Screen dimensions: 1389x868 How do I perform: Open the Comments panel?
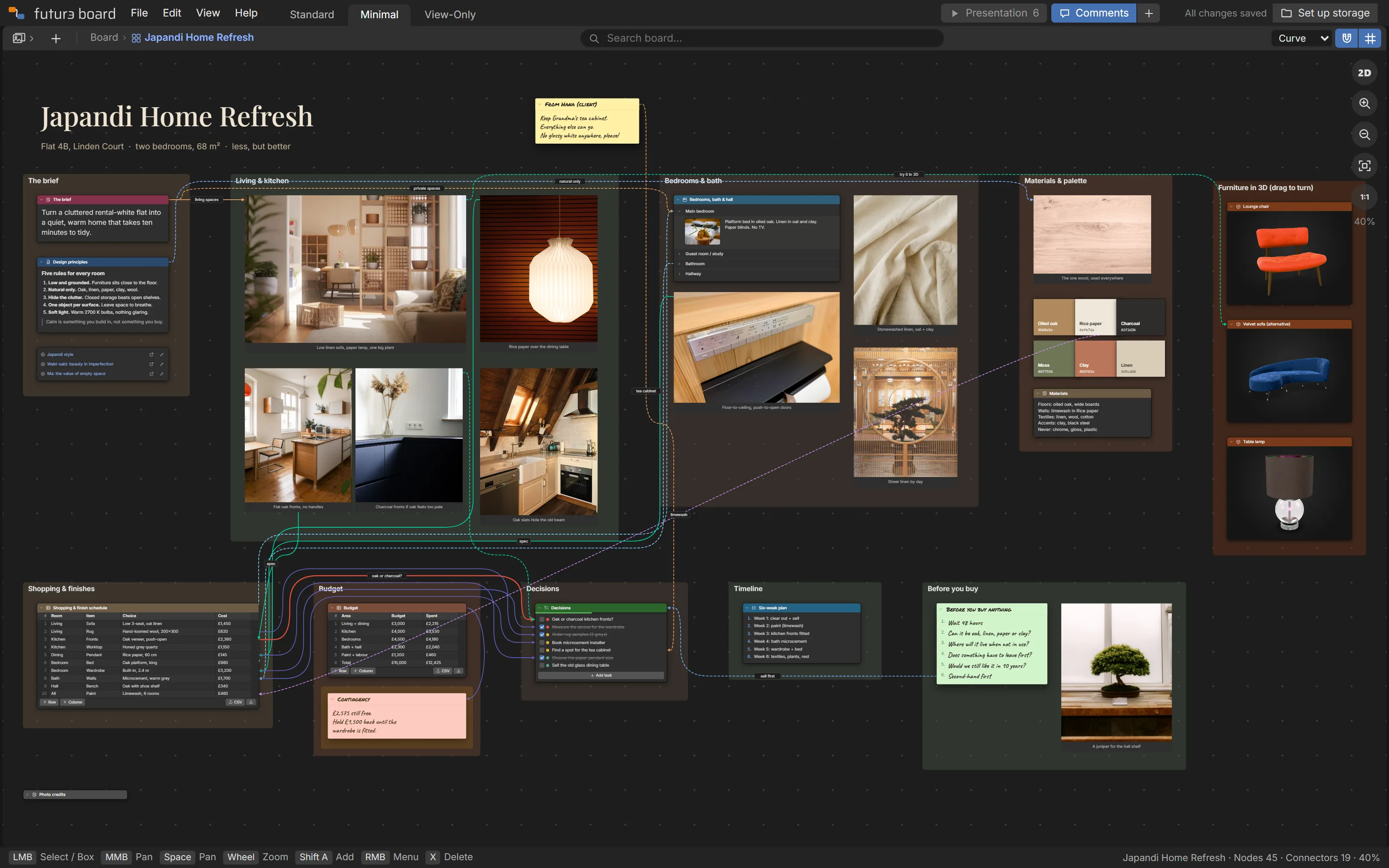[x=1094, y=13]
